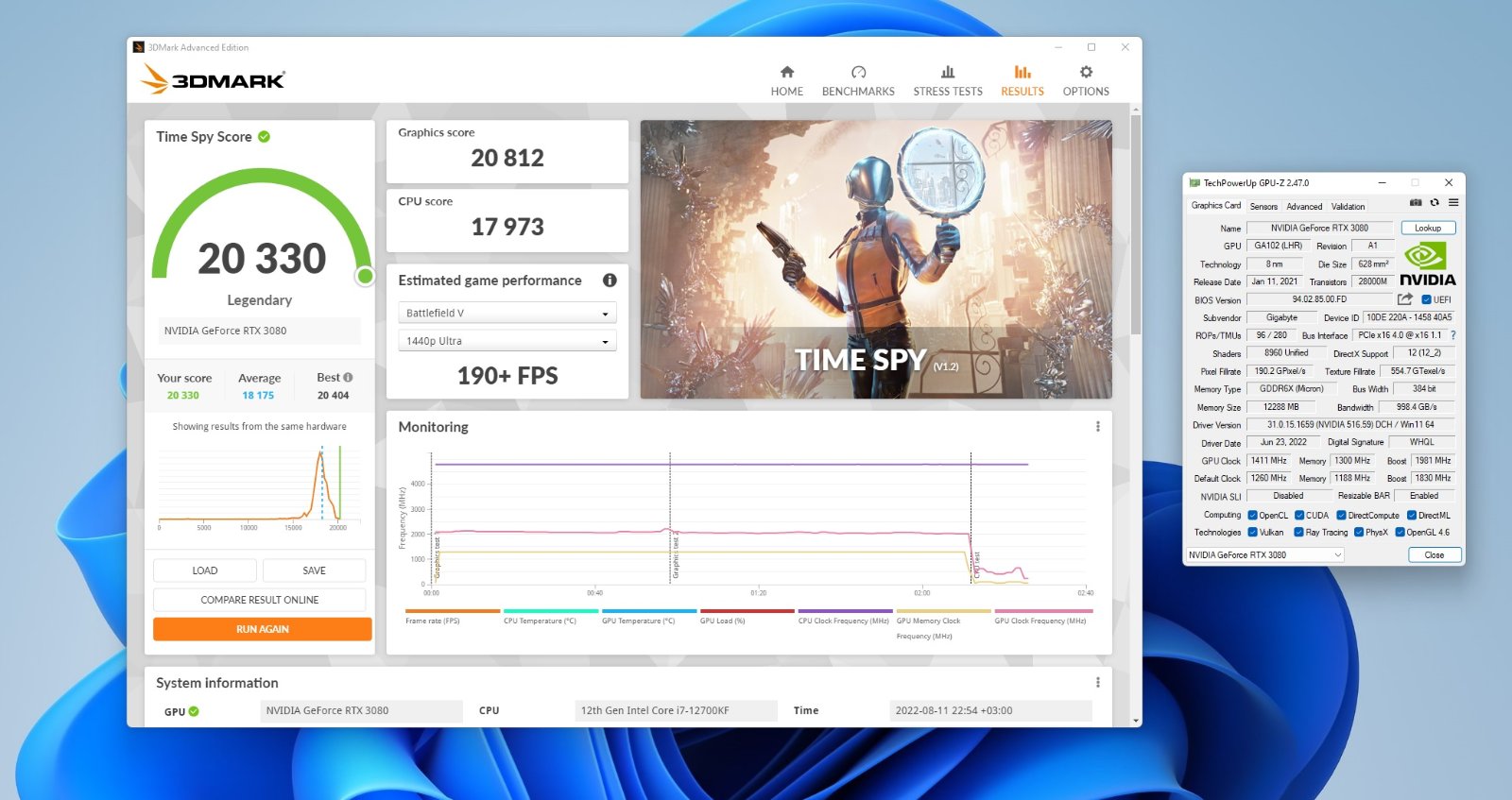Expand the Battlefield V game dropdown
The width and height of the screenshot is (1512, 800).
click(x=507, y=313)
